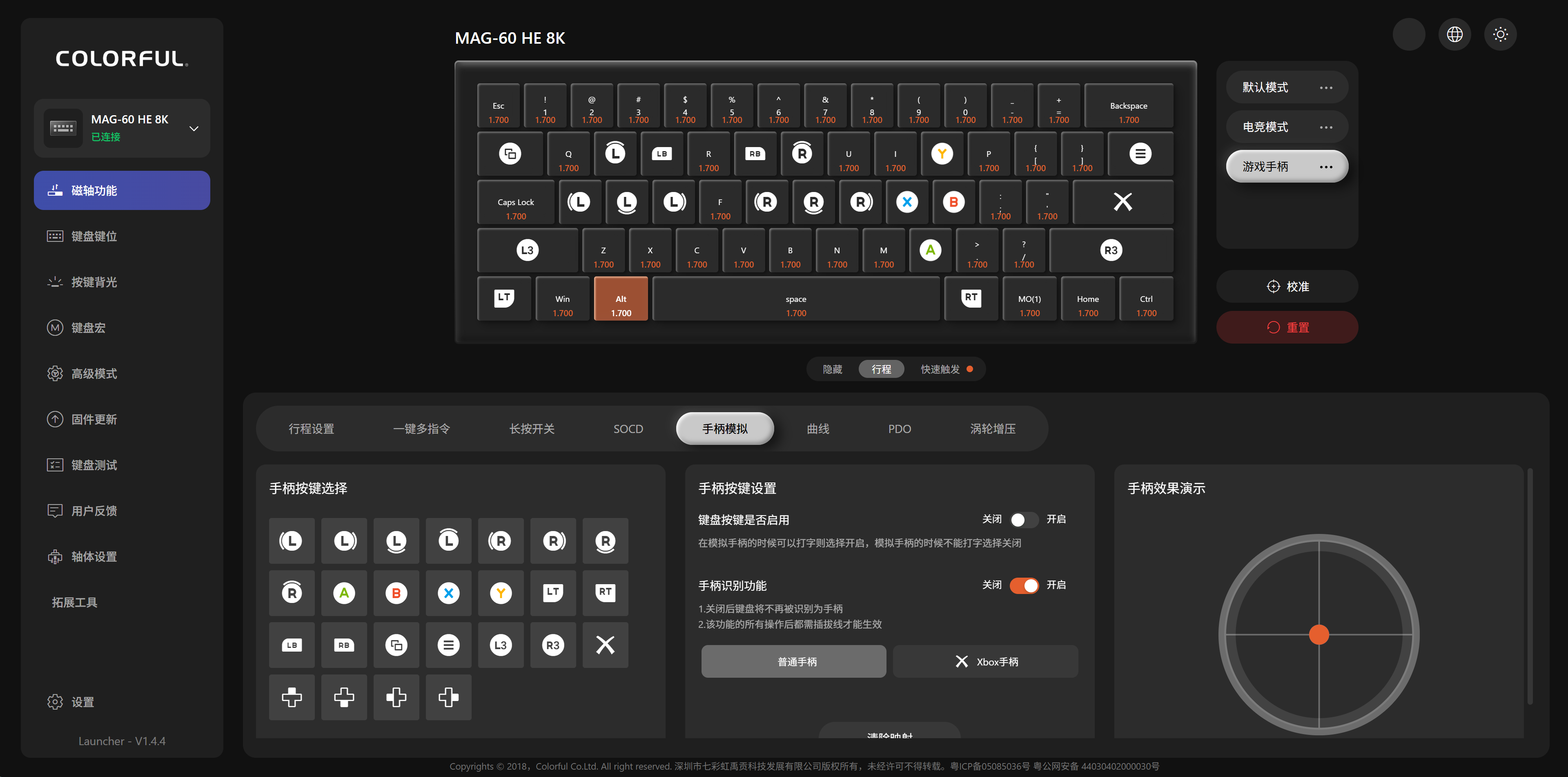Click the 校准 calibrate button
The height and width of the screenshot is (777, 1568).
[1287, 287]
